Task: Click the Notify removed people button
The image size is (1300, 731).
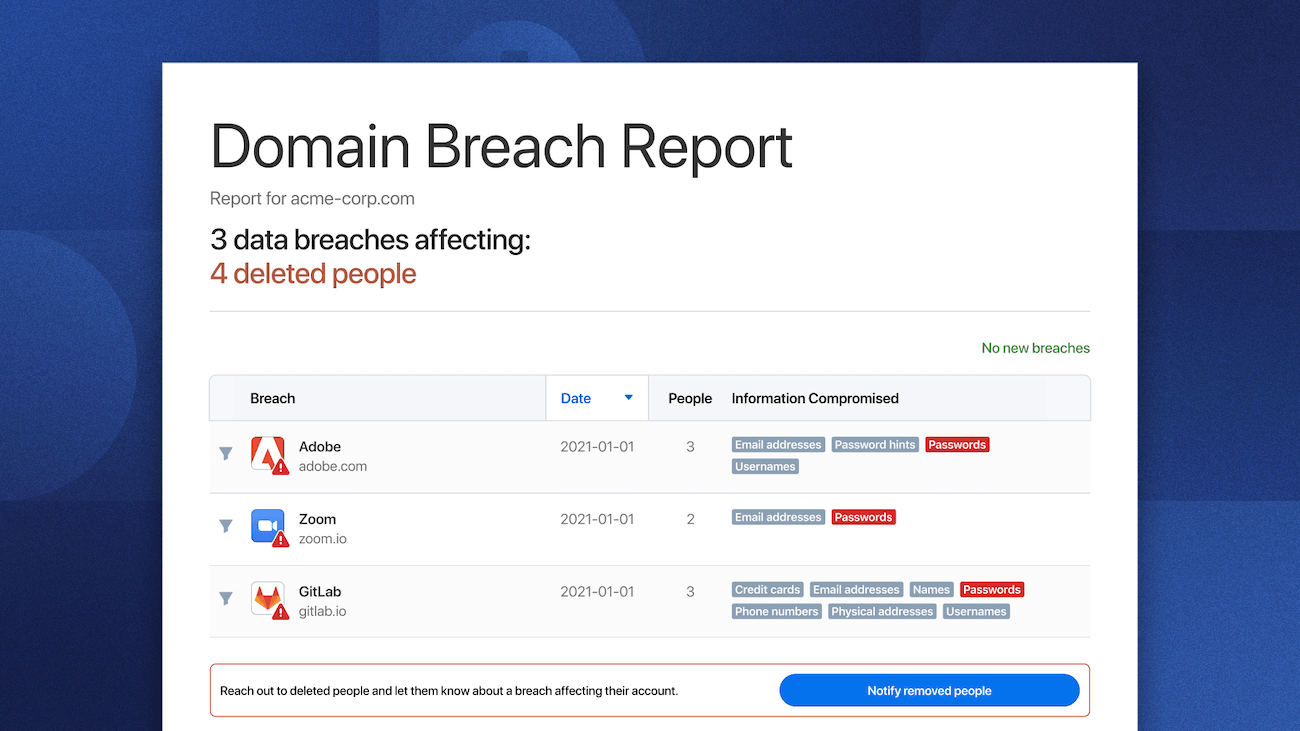Action: 929,690
